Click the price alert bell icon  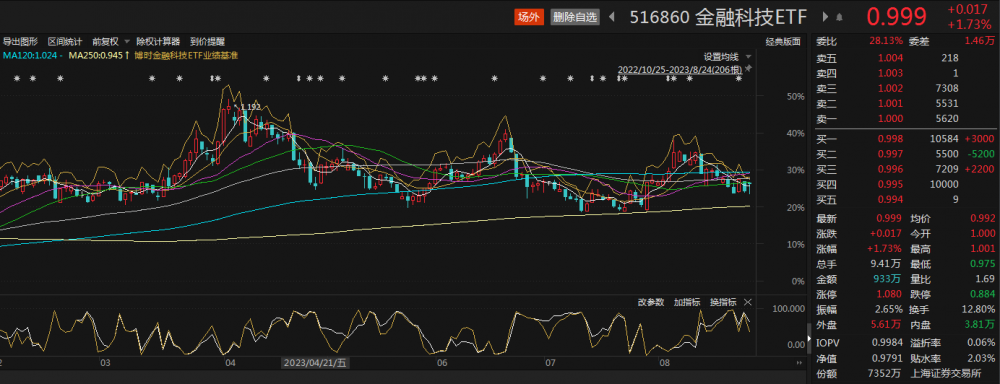click(x=839, y=17)
